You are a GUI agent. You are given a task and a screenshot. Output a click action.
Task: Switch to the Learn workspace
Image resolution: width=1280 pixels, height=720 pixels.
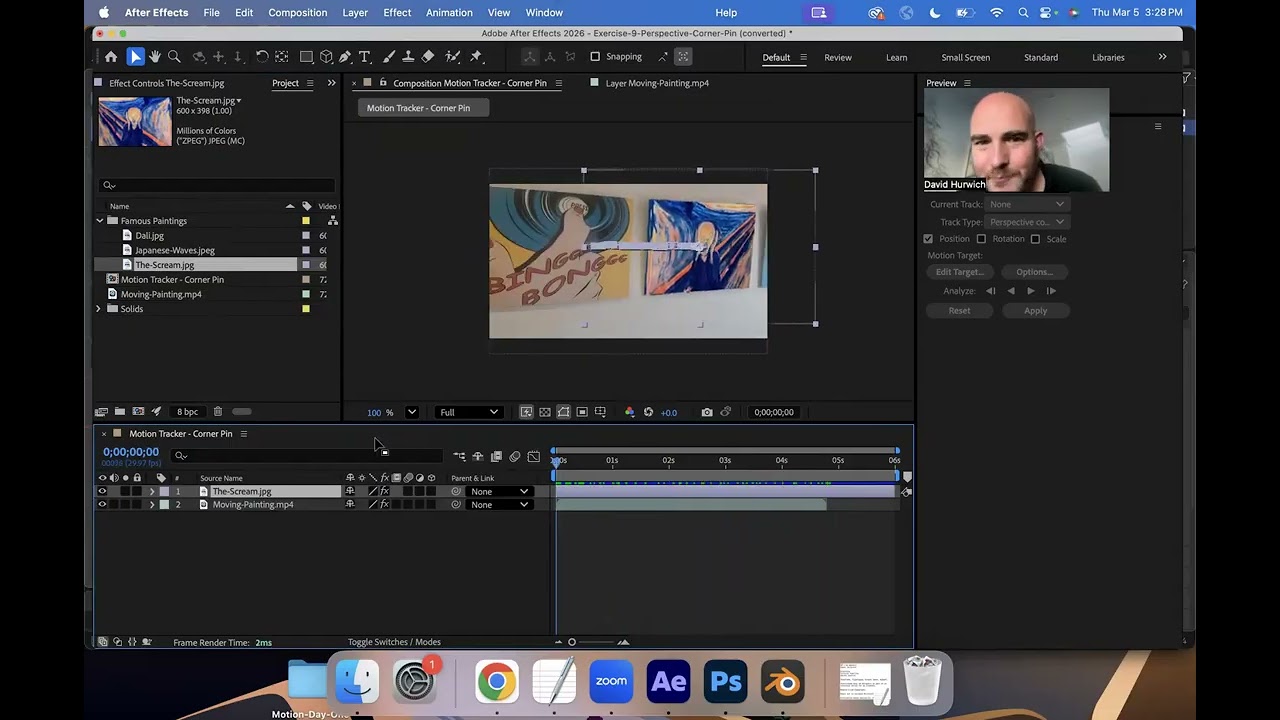click(896, 57)
